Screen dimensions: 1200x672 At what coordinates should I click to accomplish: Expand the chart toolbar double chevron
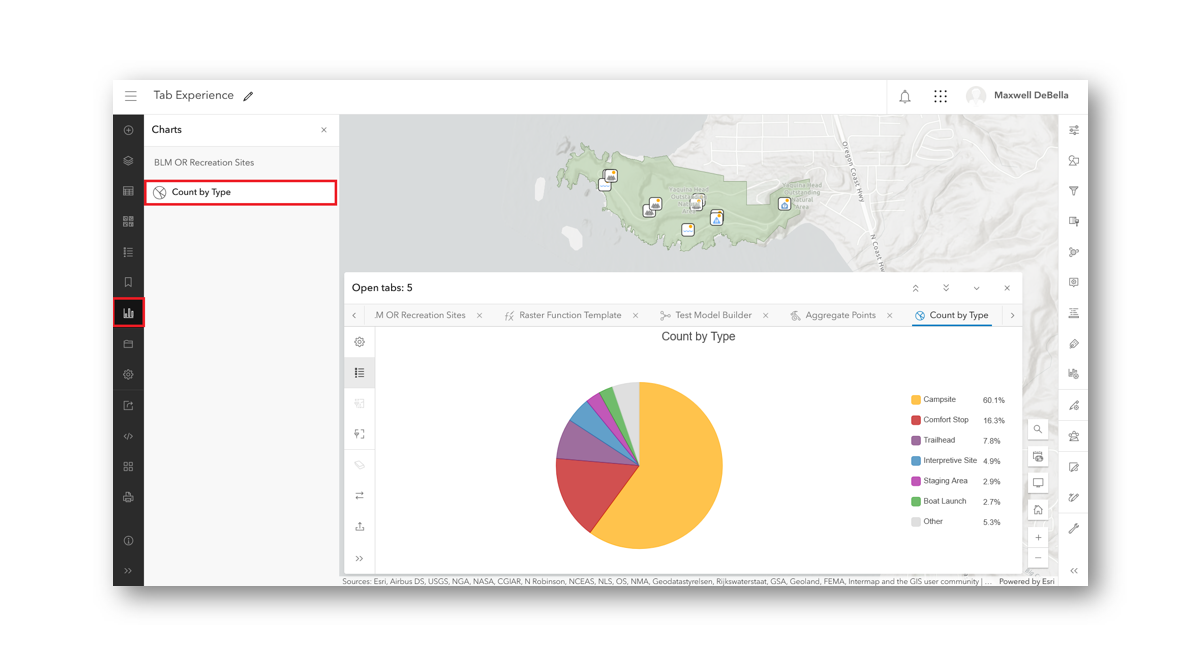coord(360,558)
